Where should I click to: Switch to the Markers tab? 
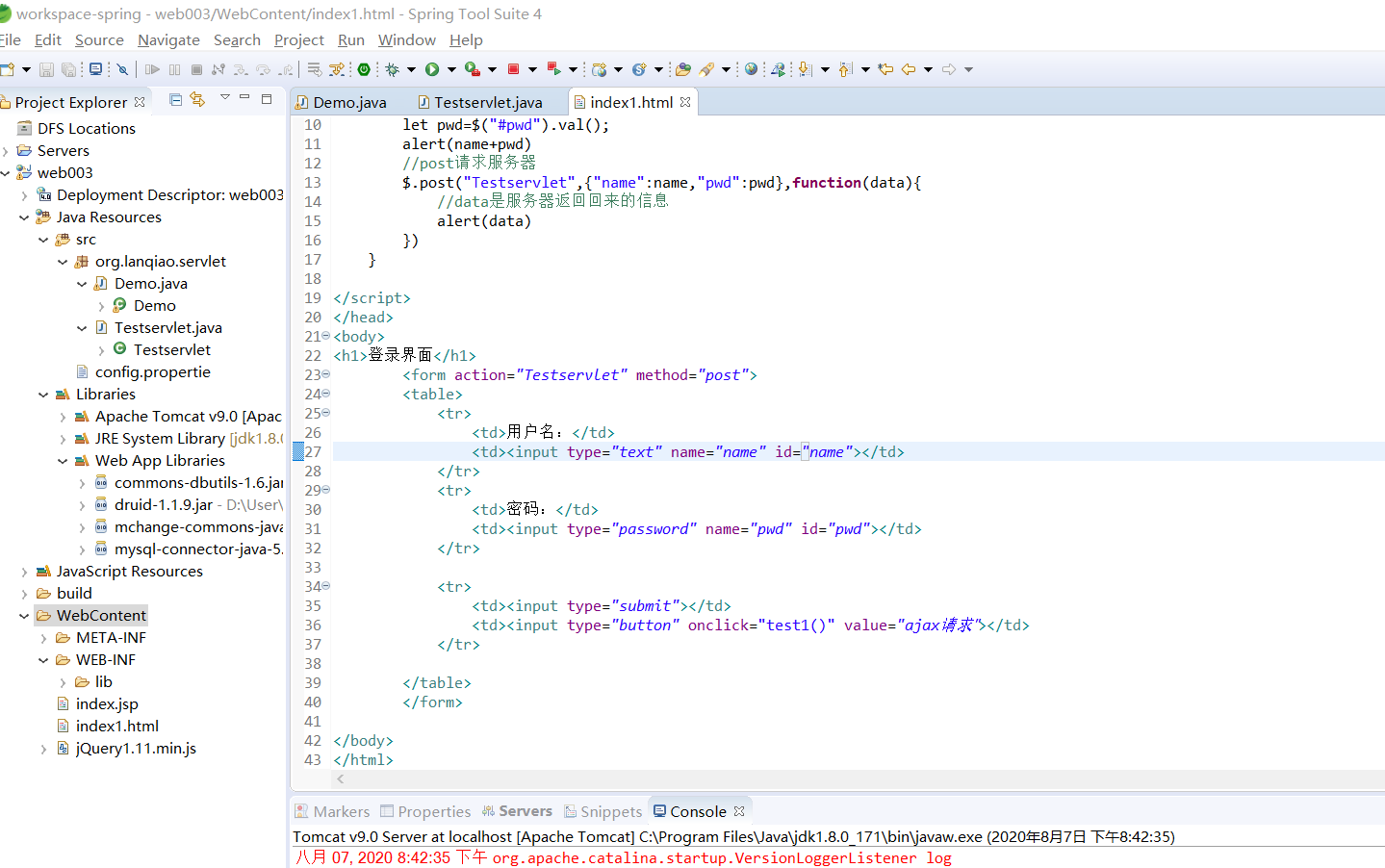pyautogui.click(x=332, y=811)
